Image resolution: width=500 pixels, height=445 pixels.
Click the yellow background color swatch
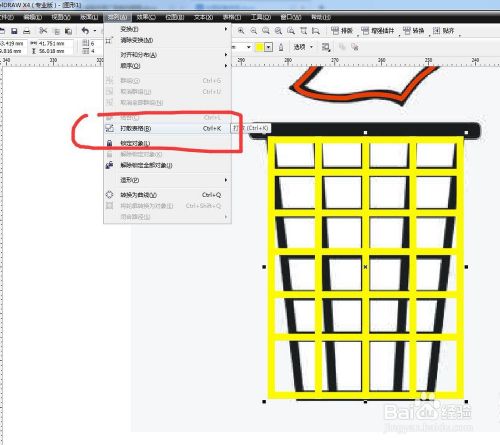click(x=259, y=47)
